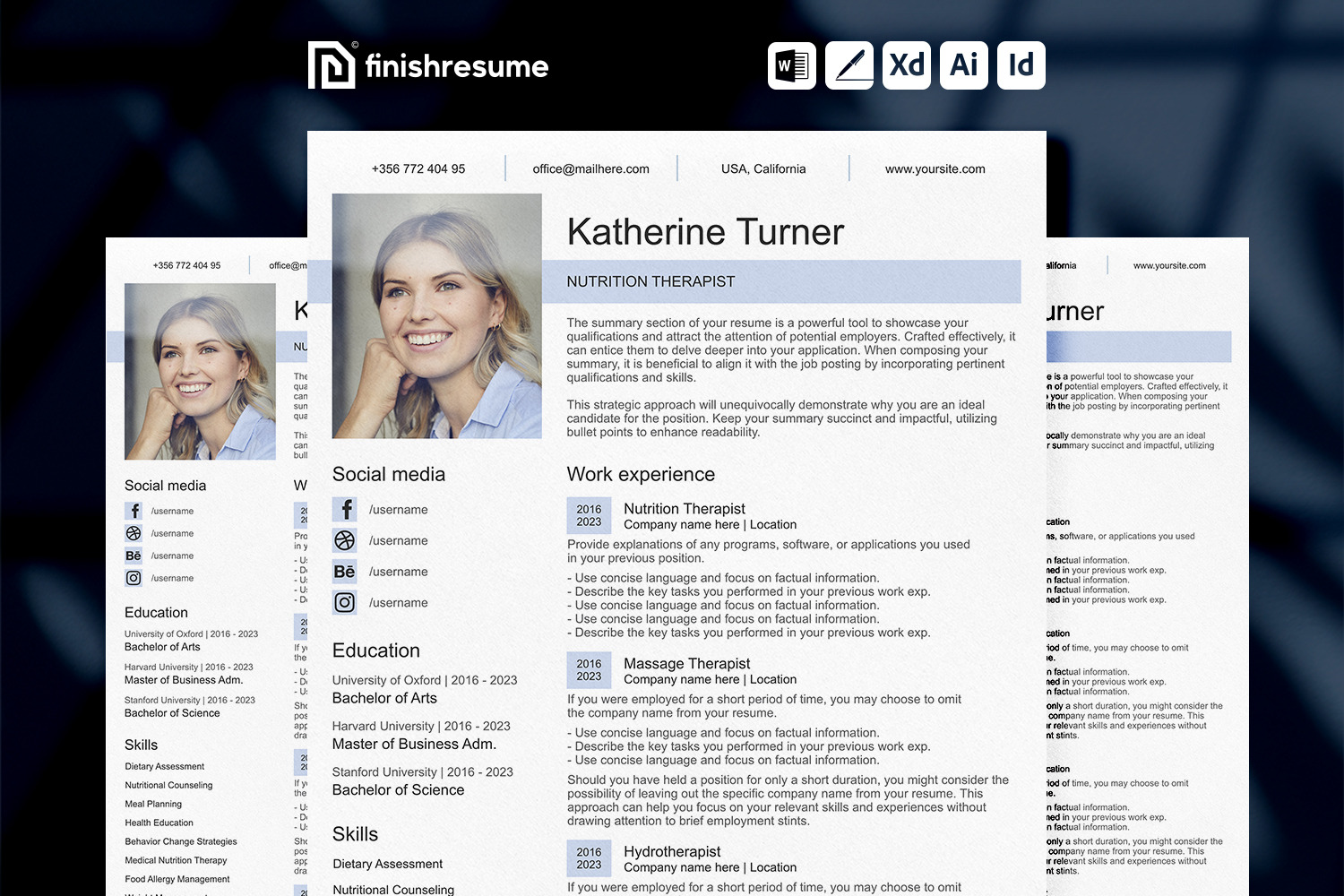Click the left resume's profile photo

coord(200,371)
